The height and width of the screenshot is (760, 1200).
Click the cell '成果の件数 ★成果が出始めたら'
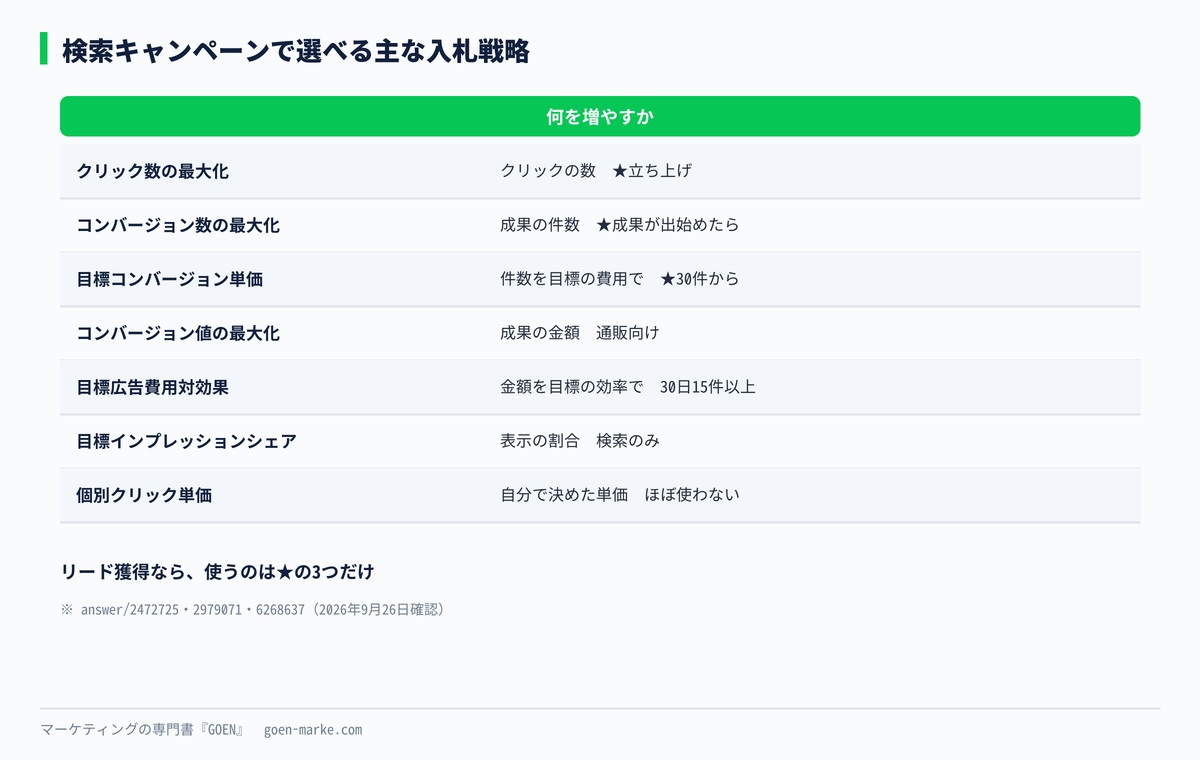pyautogui.click(x=620, y=225)
